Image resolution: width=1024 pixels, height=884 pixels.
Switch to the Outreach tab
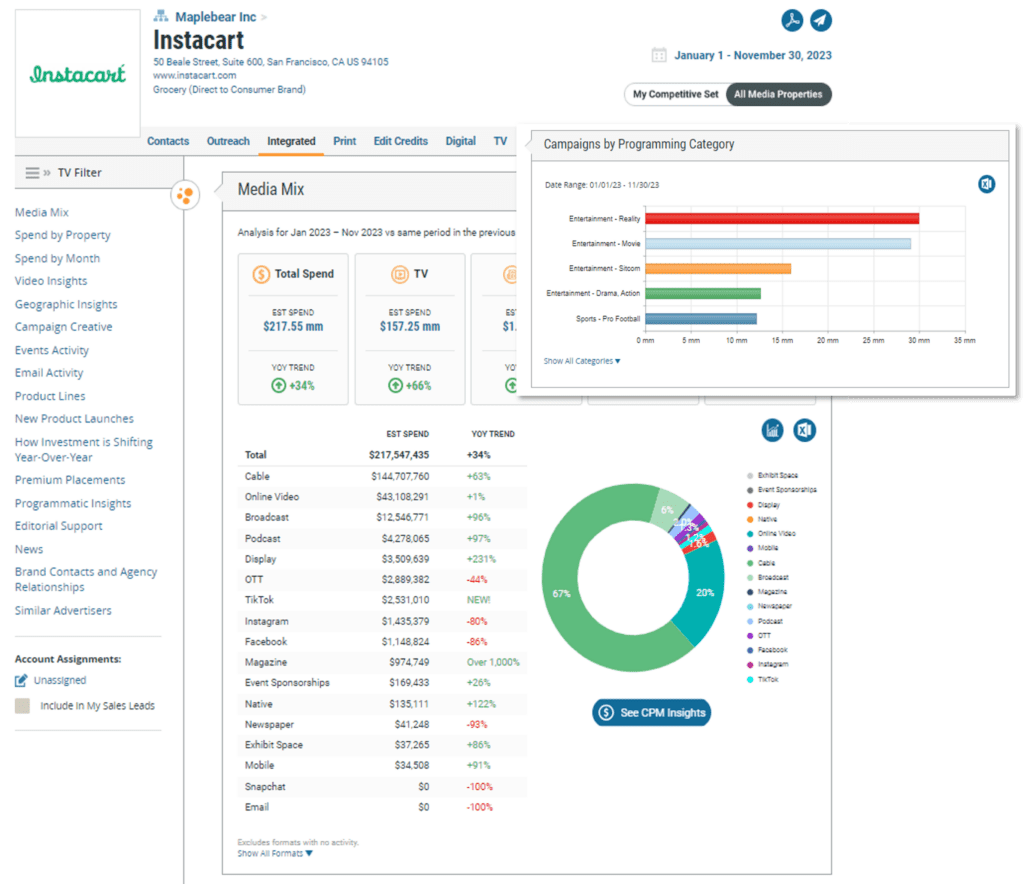point(228,141)
